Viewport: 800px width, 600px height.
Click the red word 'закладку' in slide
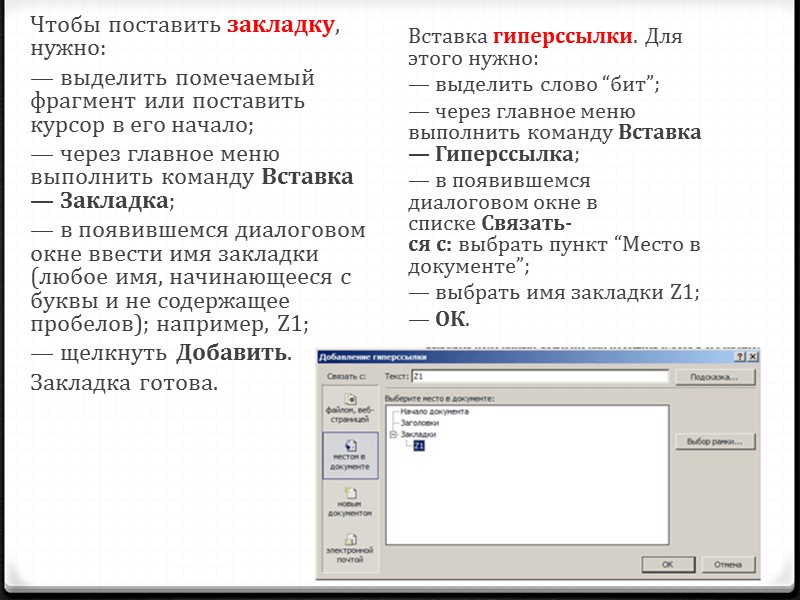[x=281, y=24]
